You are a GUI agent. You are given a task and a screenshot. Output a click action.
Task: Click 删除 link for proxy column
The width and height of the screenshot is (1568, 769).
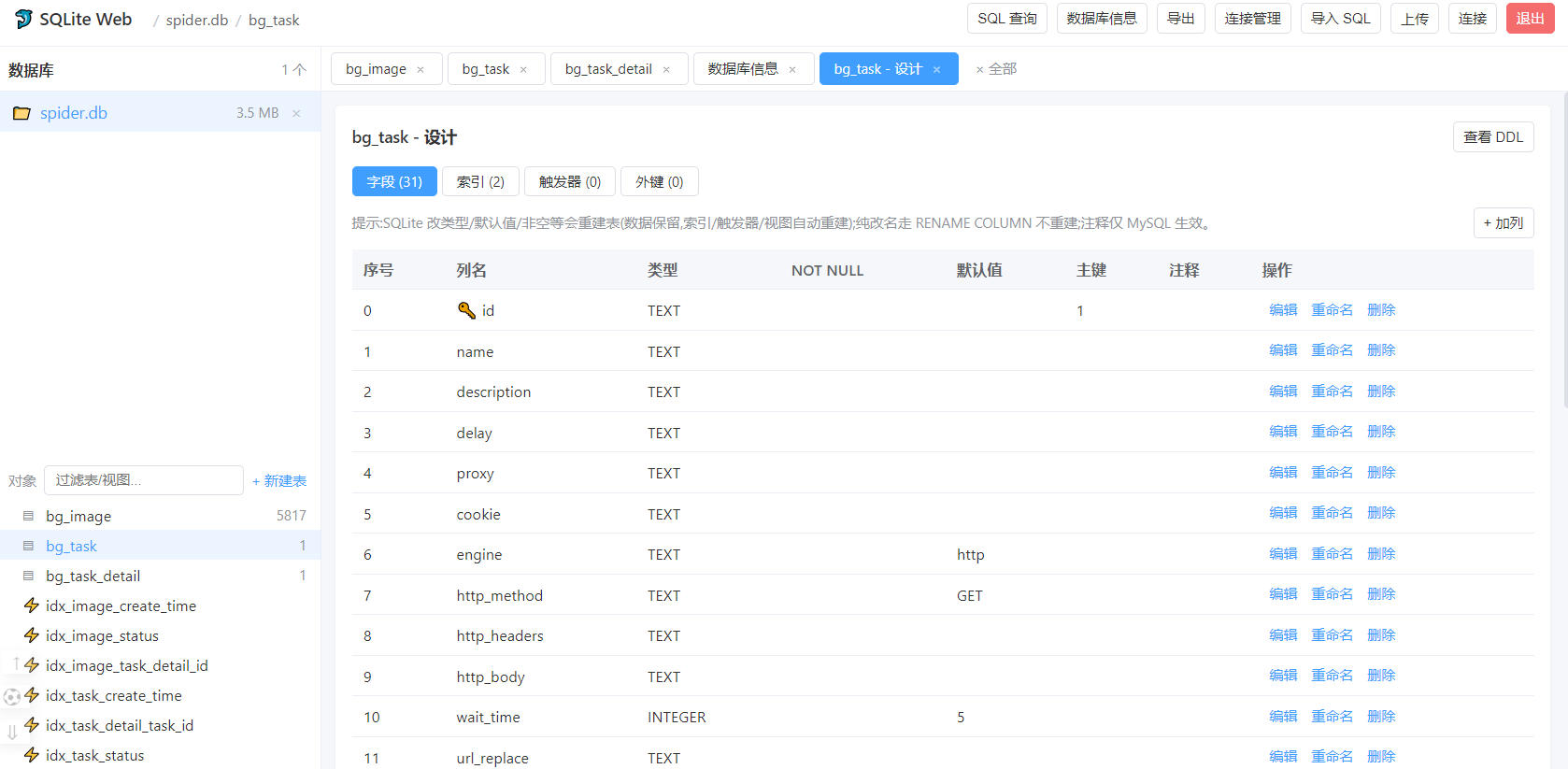pyautogui.click(x=1381, y=473)
